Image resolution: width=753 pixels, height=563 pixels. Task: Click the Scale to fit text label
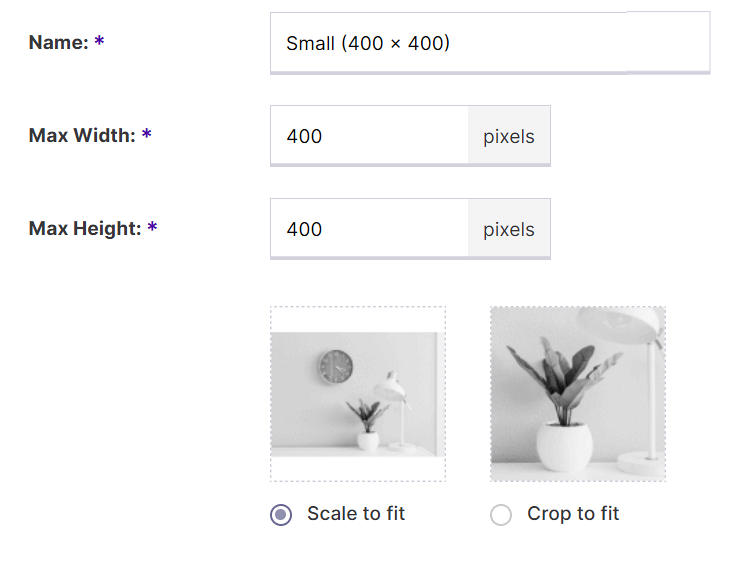(x=356, y=514)
